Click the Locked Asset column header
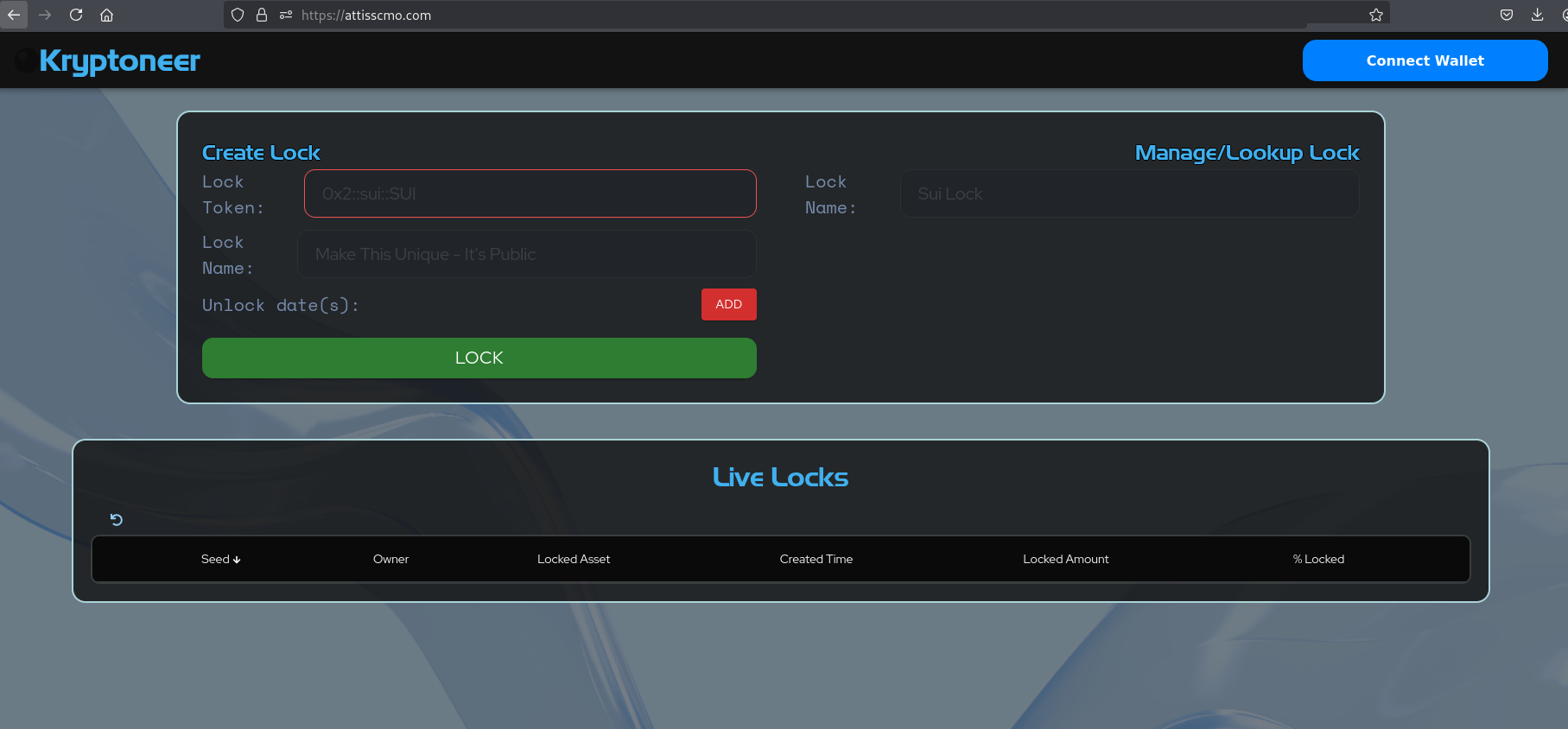 [x=574, y=559]
